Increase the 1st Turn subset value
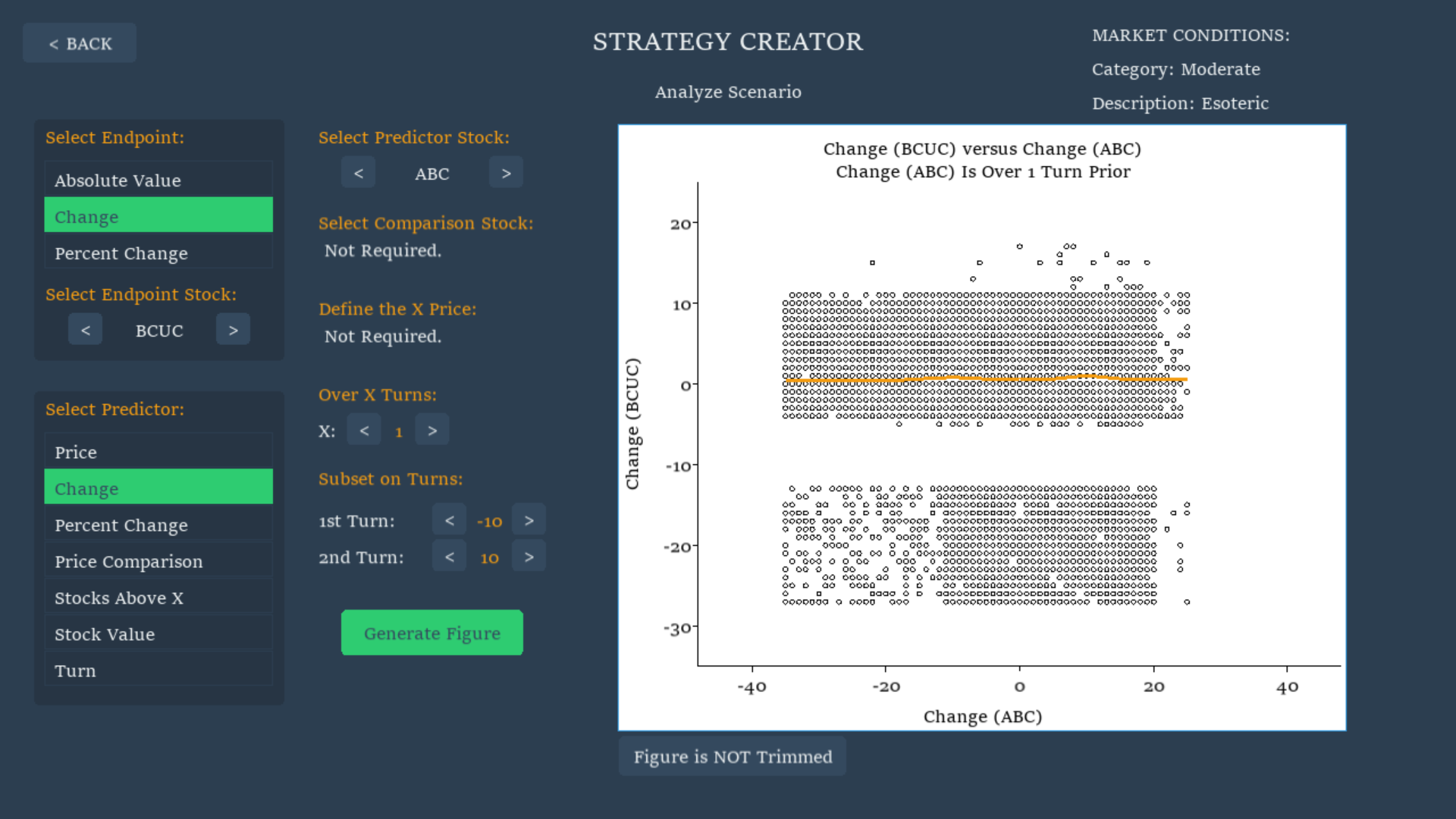Image resolution: width=1456 pixels, height=819 pixels. (529, 520)
